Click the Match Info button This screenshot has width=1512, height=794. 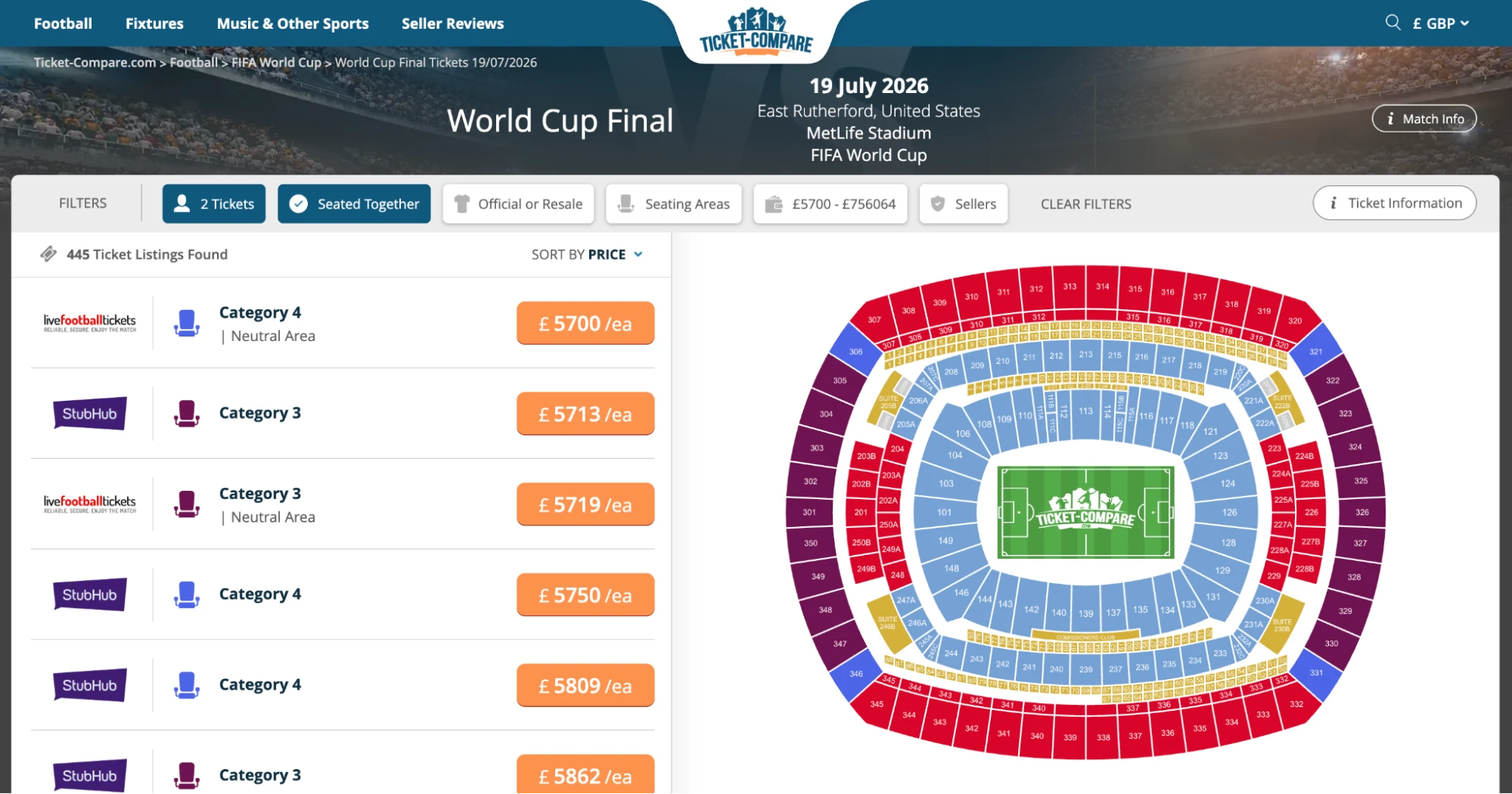pos(1424,119)
